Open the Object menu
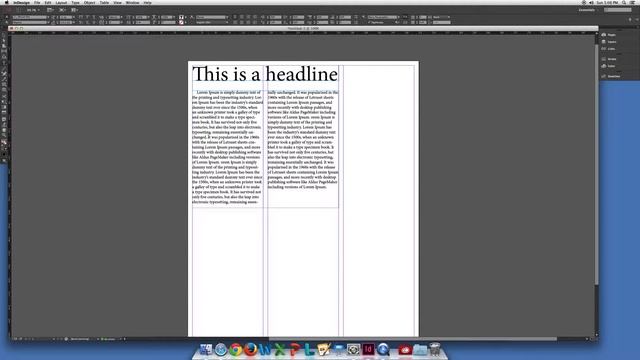 [x=89, y=2]
